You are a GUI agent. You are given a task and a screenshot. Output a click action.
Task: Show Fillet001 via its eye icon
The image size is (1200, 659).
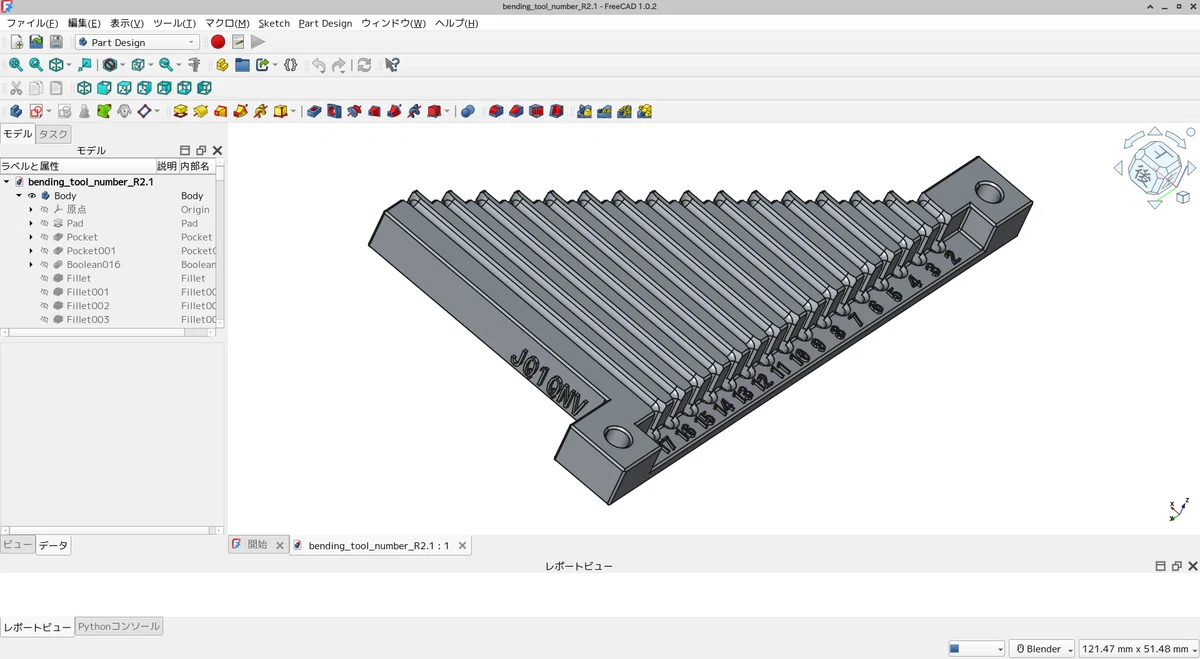pos(44,292)
